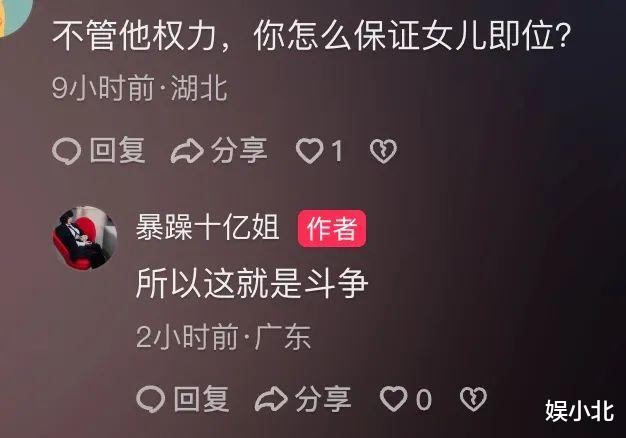Viewport: 626px width, 438px height.
Task: Dislike the top comment with broken heart
Action: (x=383, y=151)
